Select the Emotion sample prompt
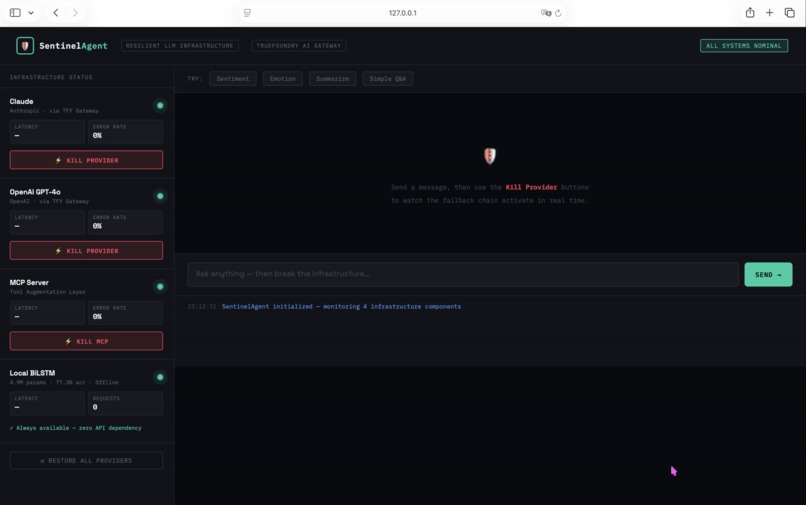Viewport: 806px width, 505px height. (283, 79)
